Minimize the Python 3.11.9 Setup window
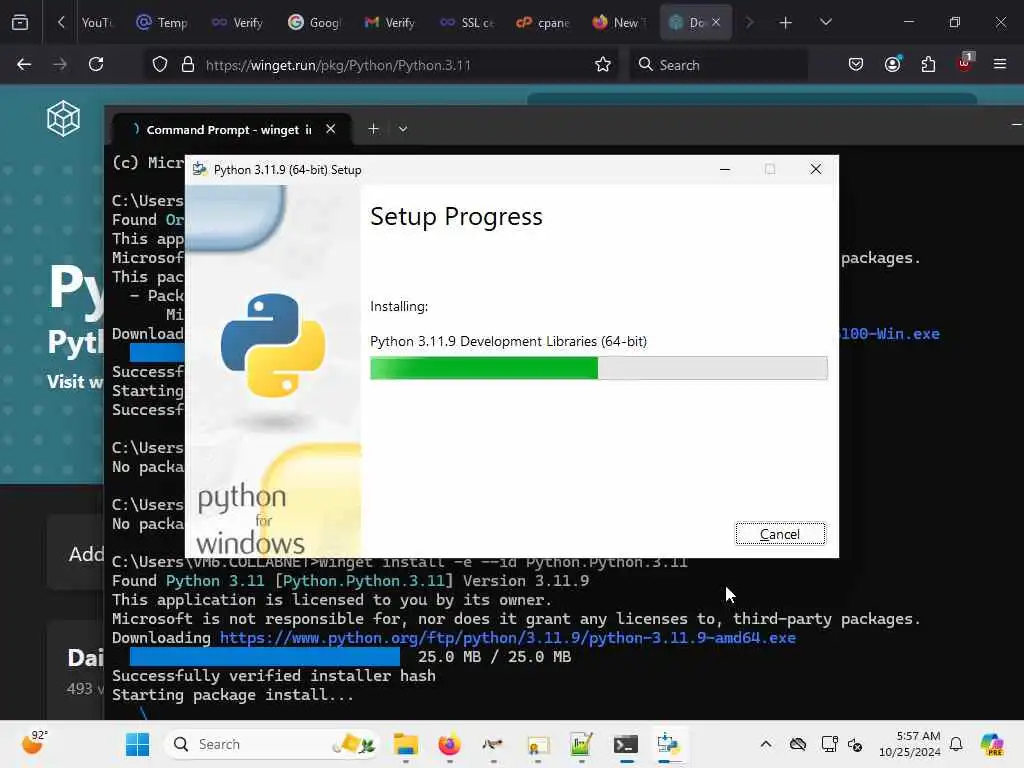Screen dimensions: 1024x768 coord(725,169)
